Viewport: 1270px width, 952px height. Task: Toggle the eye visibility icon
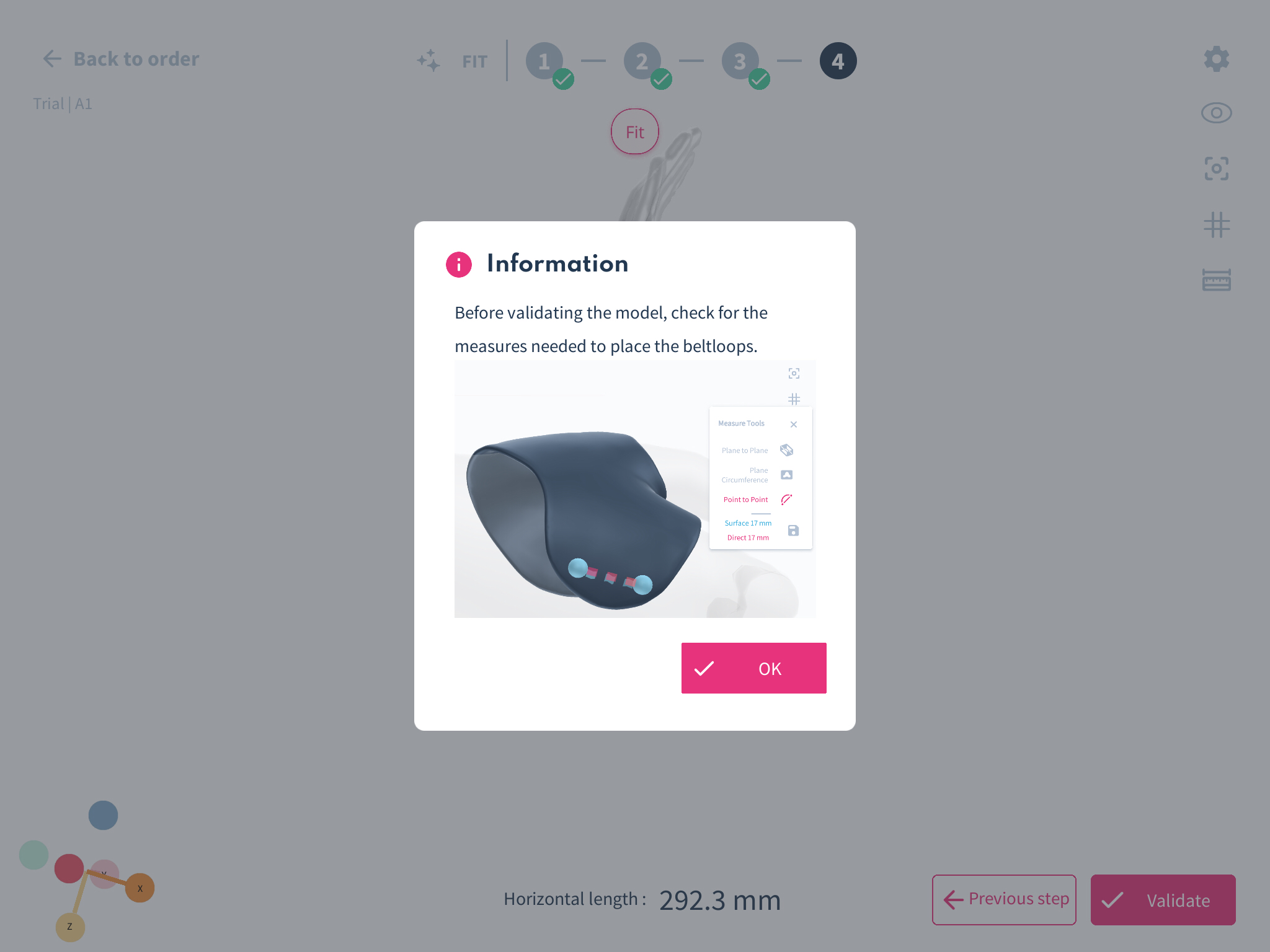pyautogui.click(x=1216, y=113)
